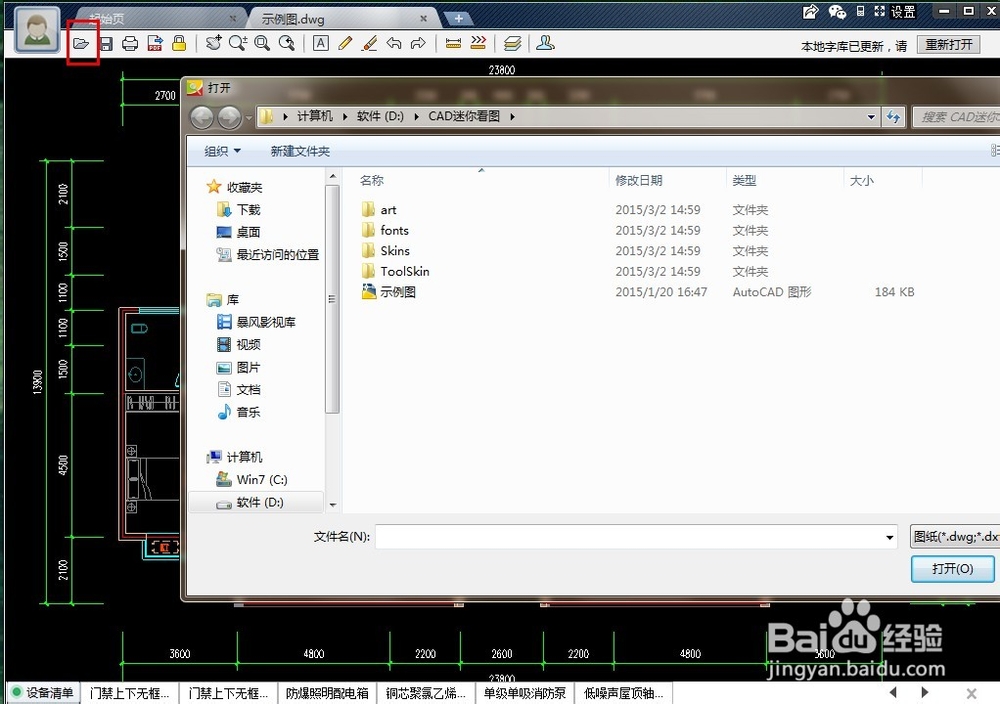Viewport: 1000px width, 704px height.
Task: Click the measure distance ruler icon
Action: [453, 43]
